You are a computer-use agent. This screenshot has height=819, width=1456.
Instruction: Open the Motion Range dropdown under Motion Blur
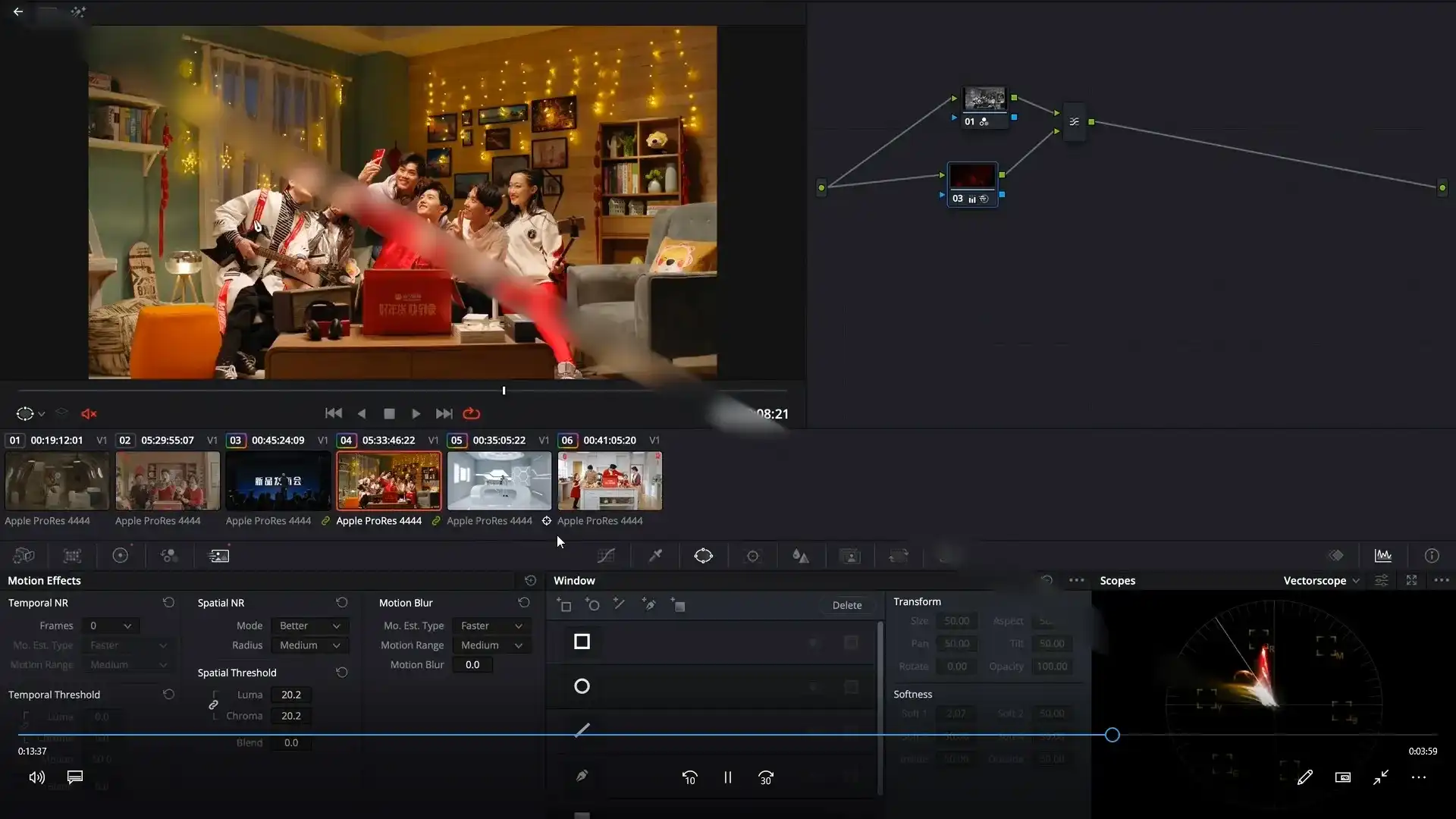(x=491, y=645)
